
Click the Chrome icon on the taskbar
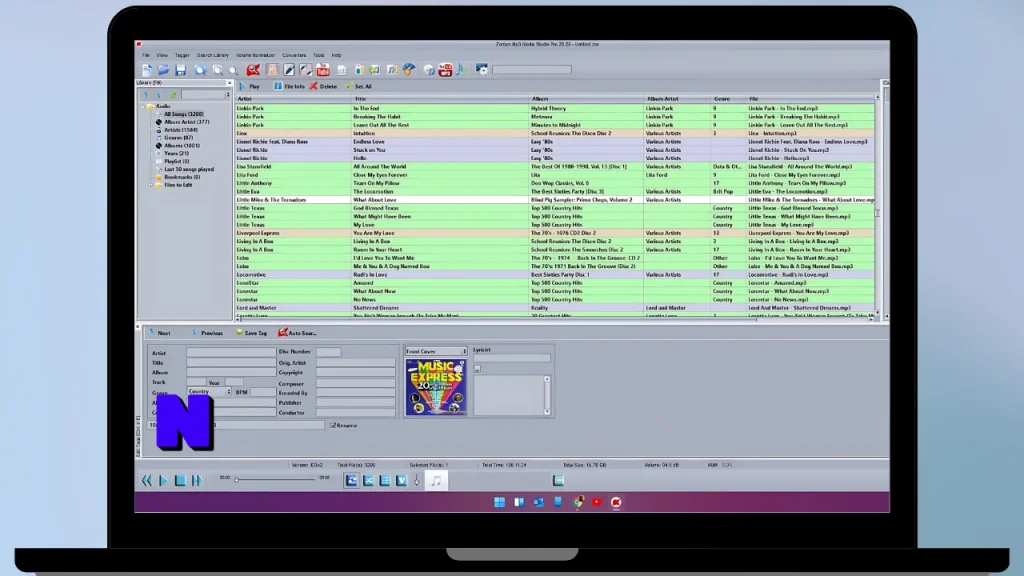pyautogui.click(x=578, y=502)
